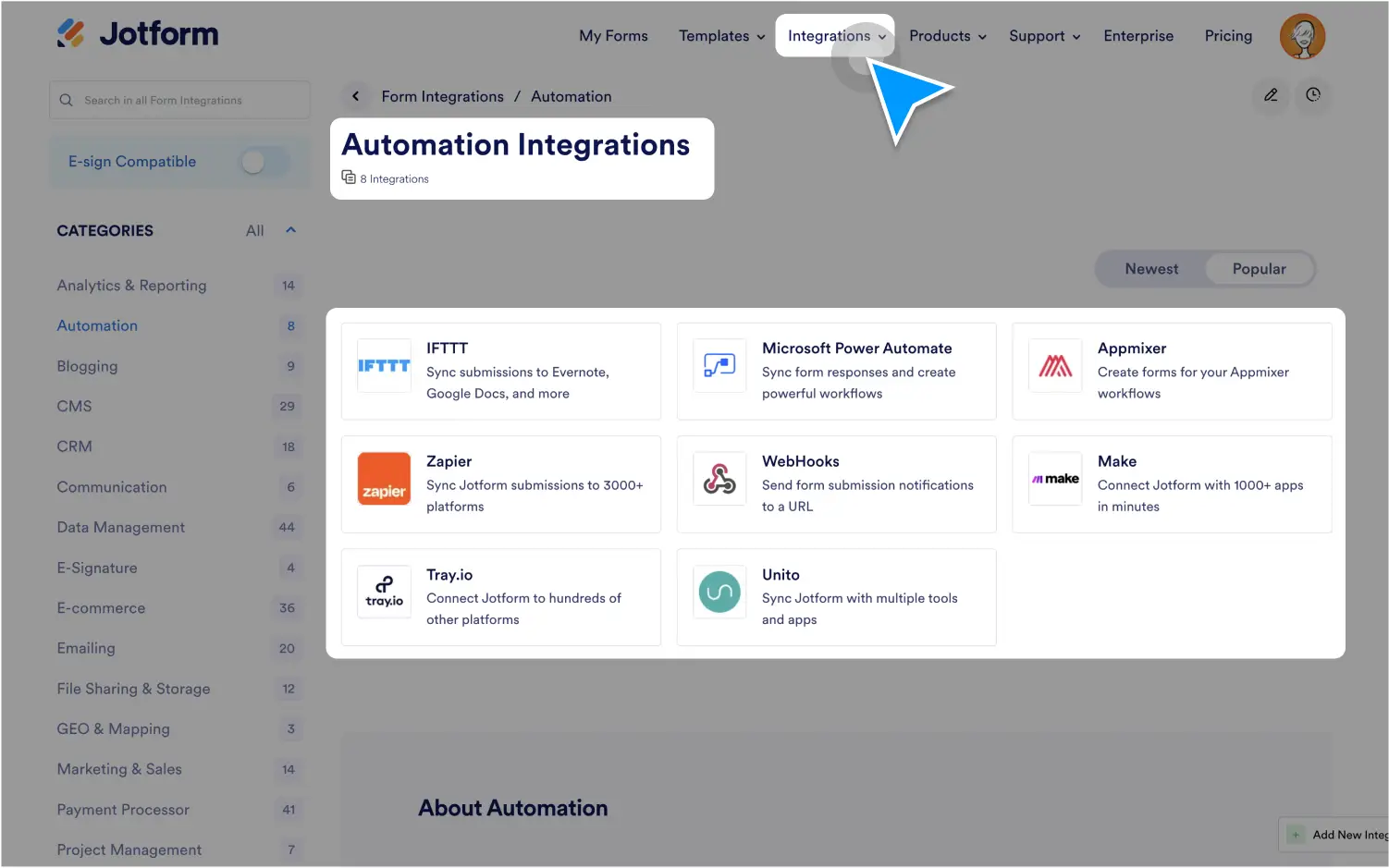1389x868 pixels.
Task: Open the Zapier integration tile
Action: 500,483
